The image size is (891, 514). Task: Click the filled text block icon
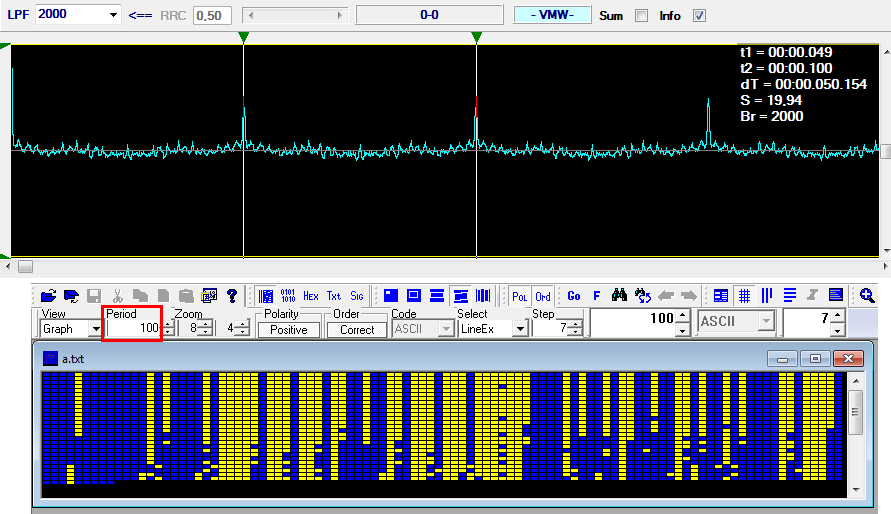click(x=835, y=296)
